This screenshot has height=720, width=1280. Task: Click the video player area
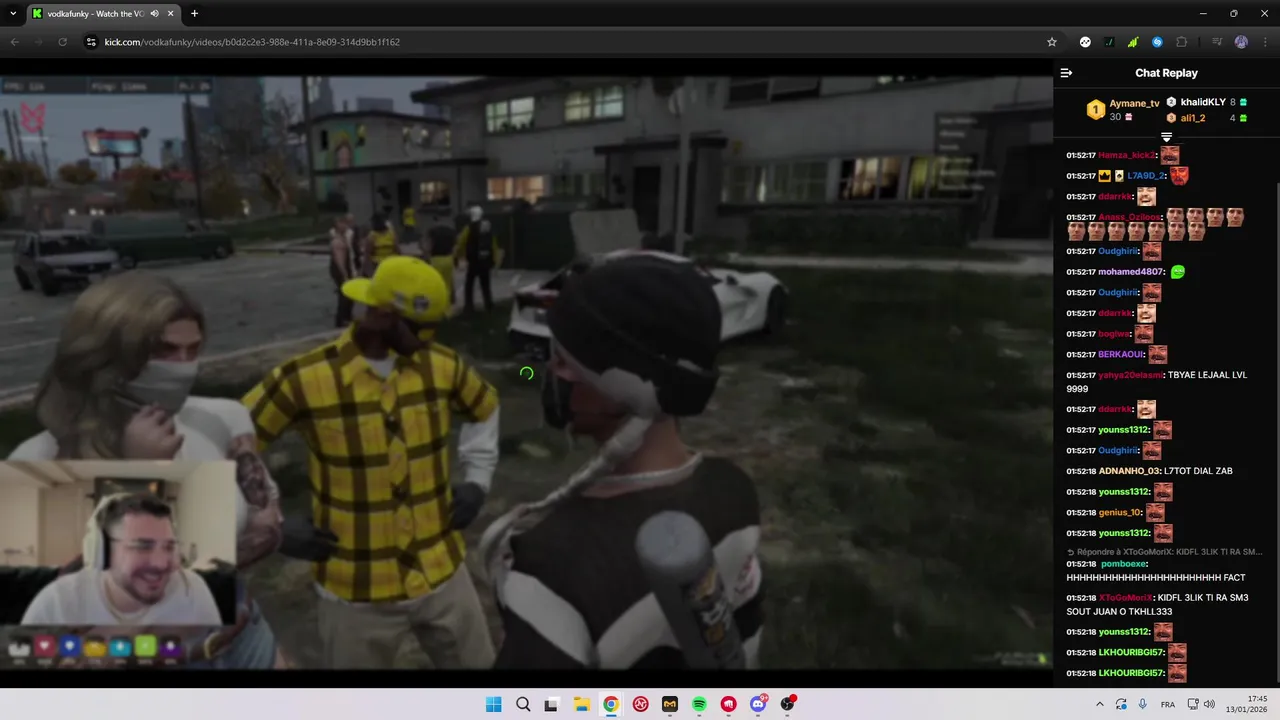tap(526, 372)
